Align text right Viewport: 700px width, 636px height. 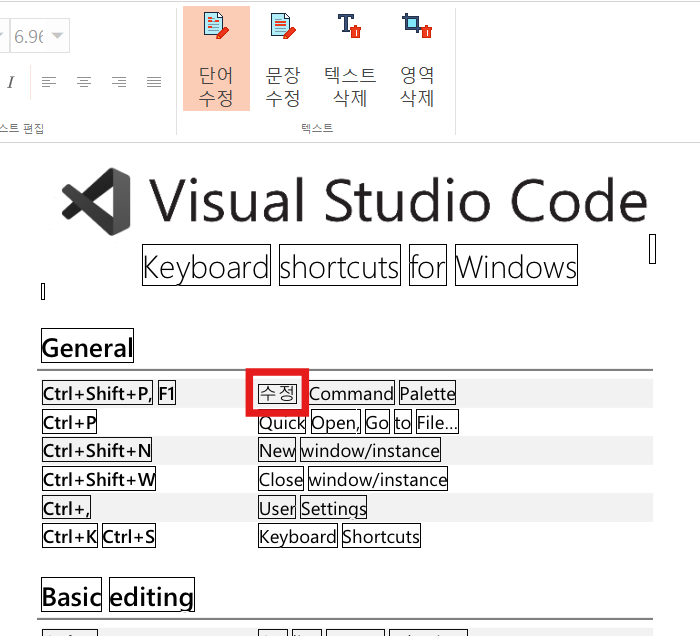coord(119,82)
